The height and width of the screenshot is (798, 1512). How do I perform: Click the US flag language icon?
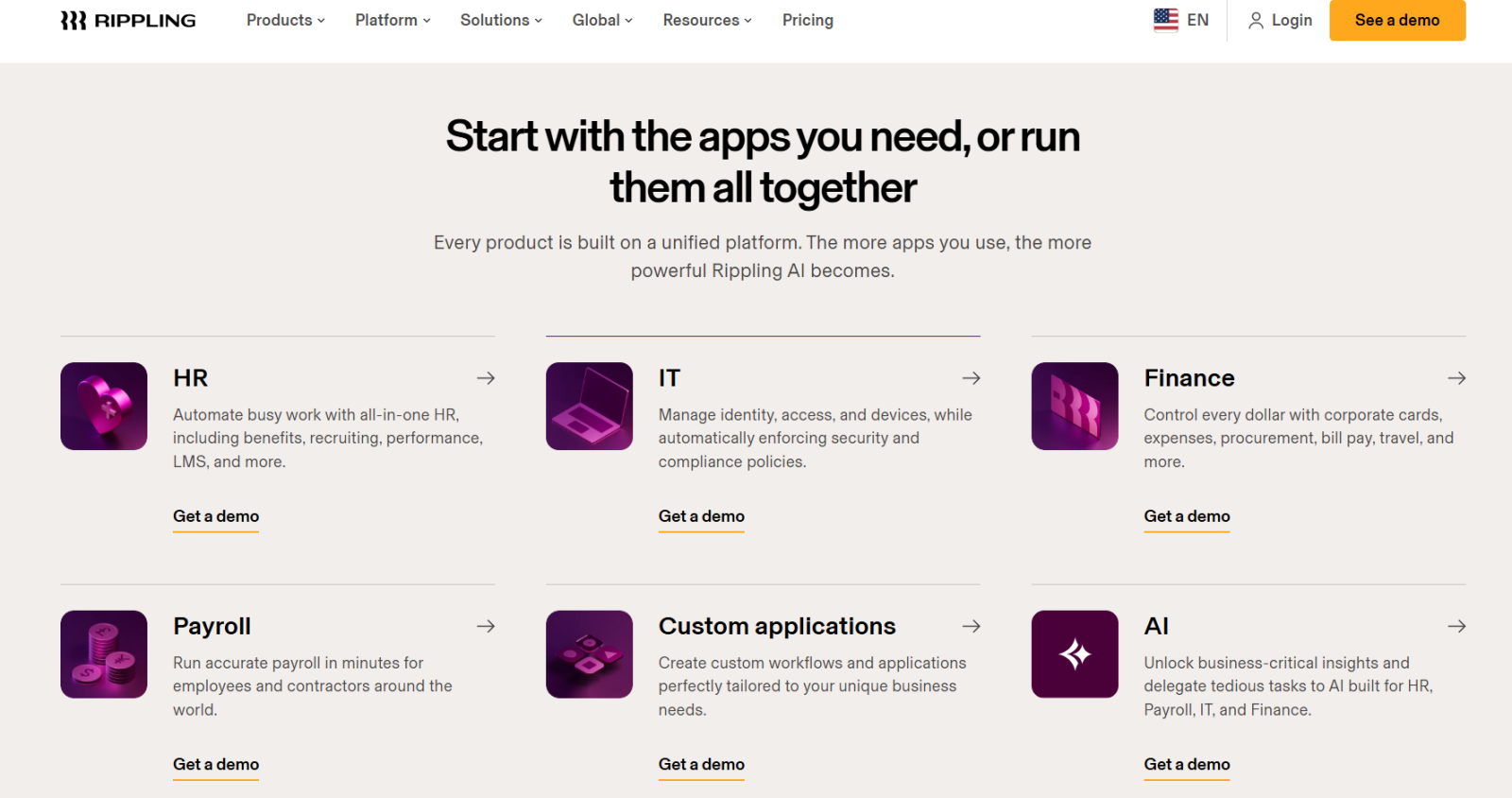click(x=1166, y=20)
